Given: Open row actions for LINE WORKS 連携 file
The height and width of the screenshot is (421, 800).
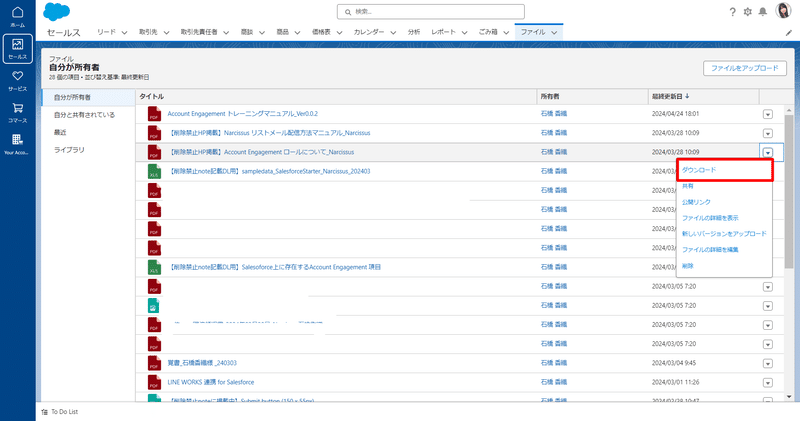Looking at the screenshot, I should tap(767, 382).
